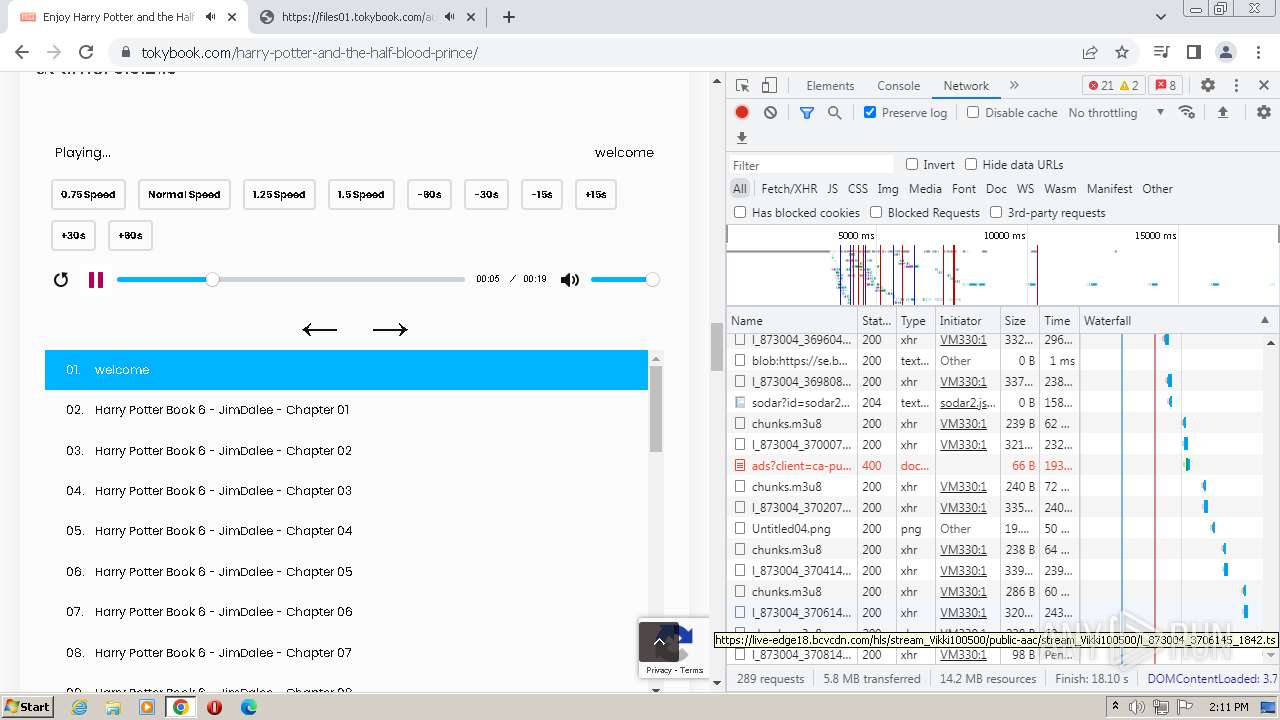Open DevTools customize menu (three dots)

point(1236,86)
